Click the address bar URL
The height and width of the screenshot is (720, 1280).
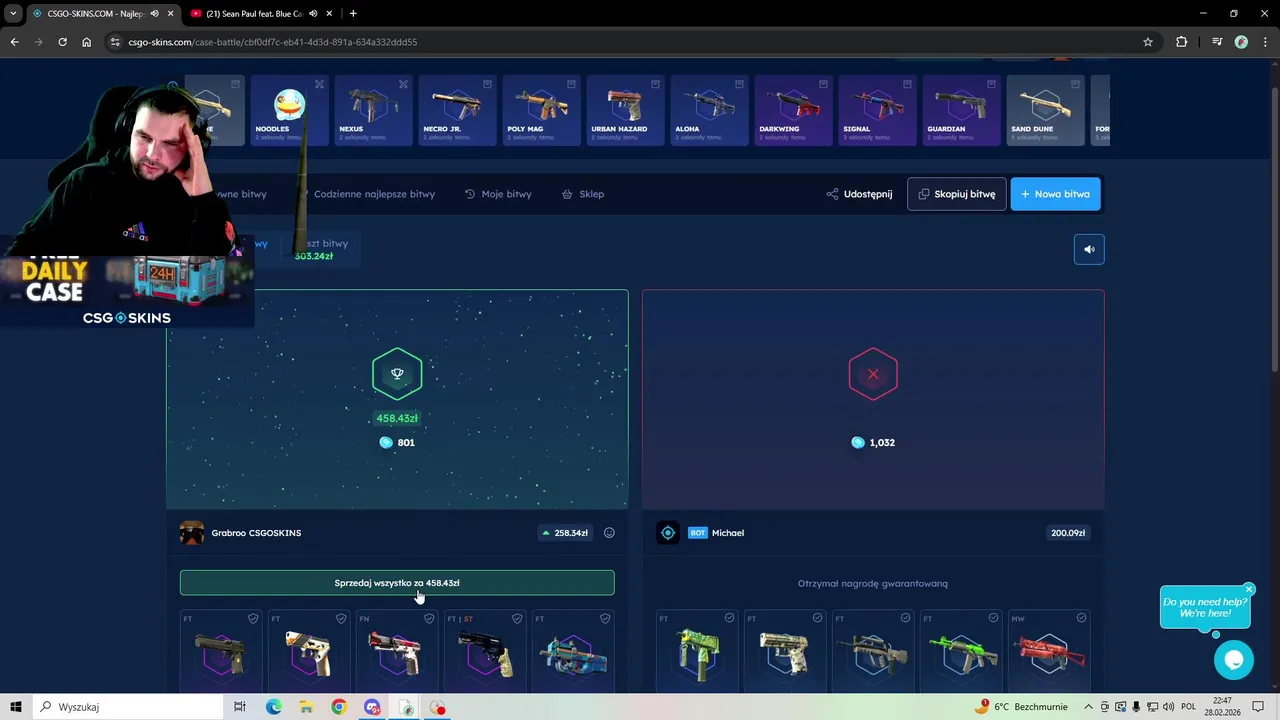(x=273, y=42)
